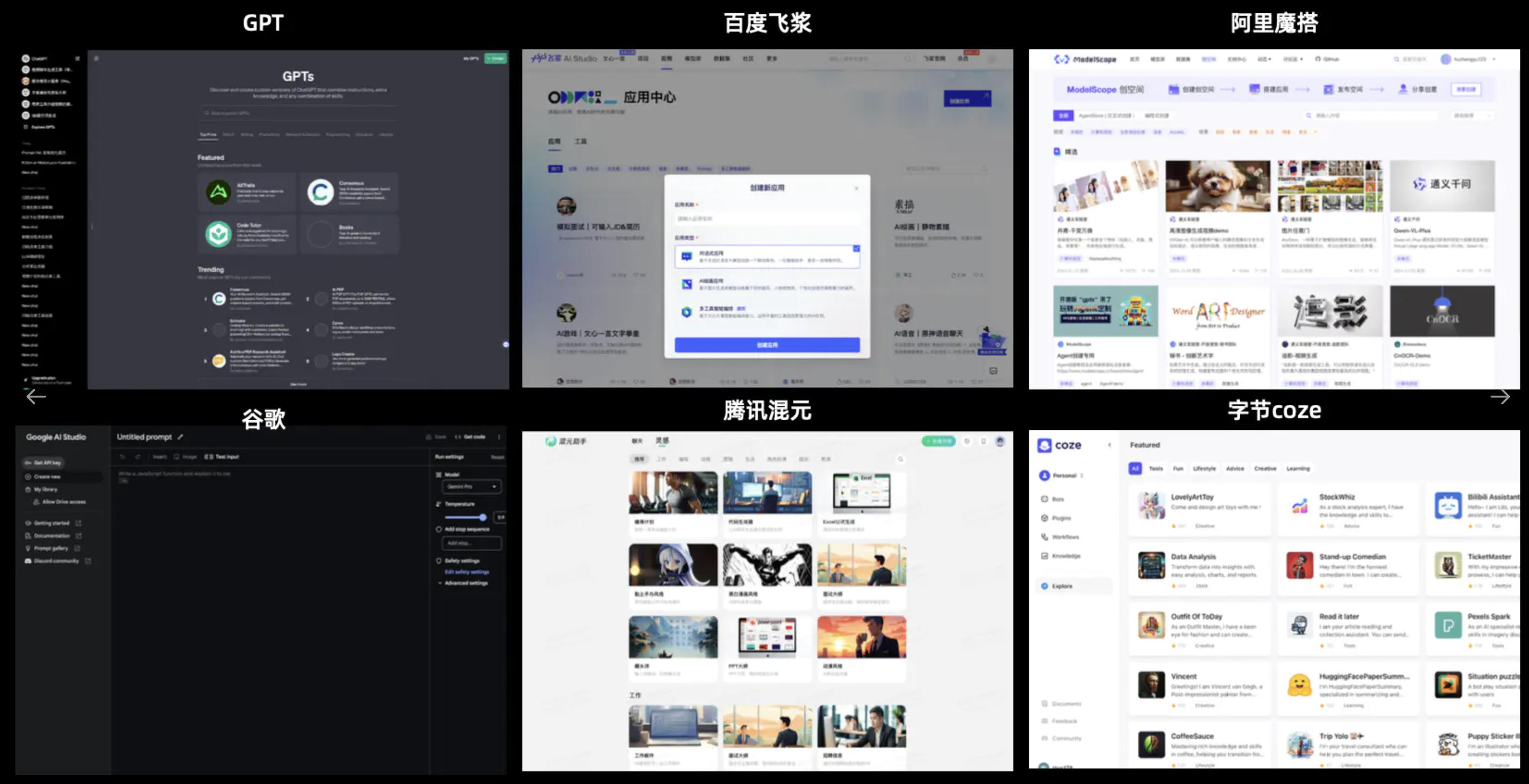
Task: Open the Vincent bot card in coze
Action: point(1200,689)
